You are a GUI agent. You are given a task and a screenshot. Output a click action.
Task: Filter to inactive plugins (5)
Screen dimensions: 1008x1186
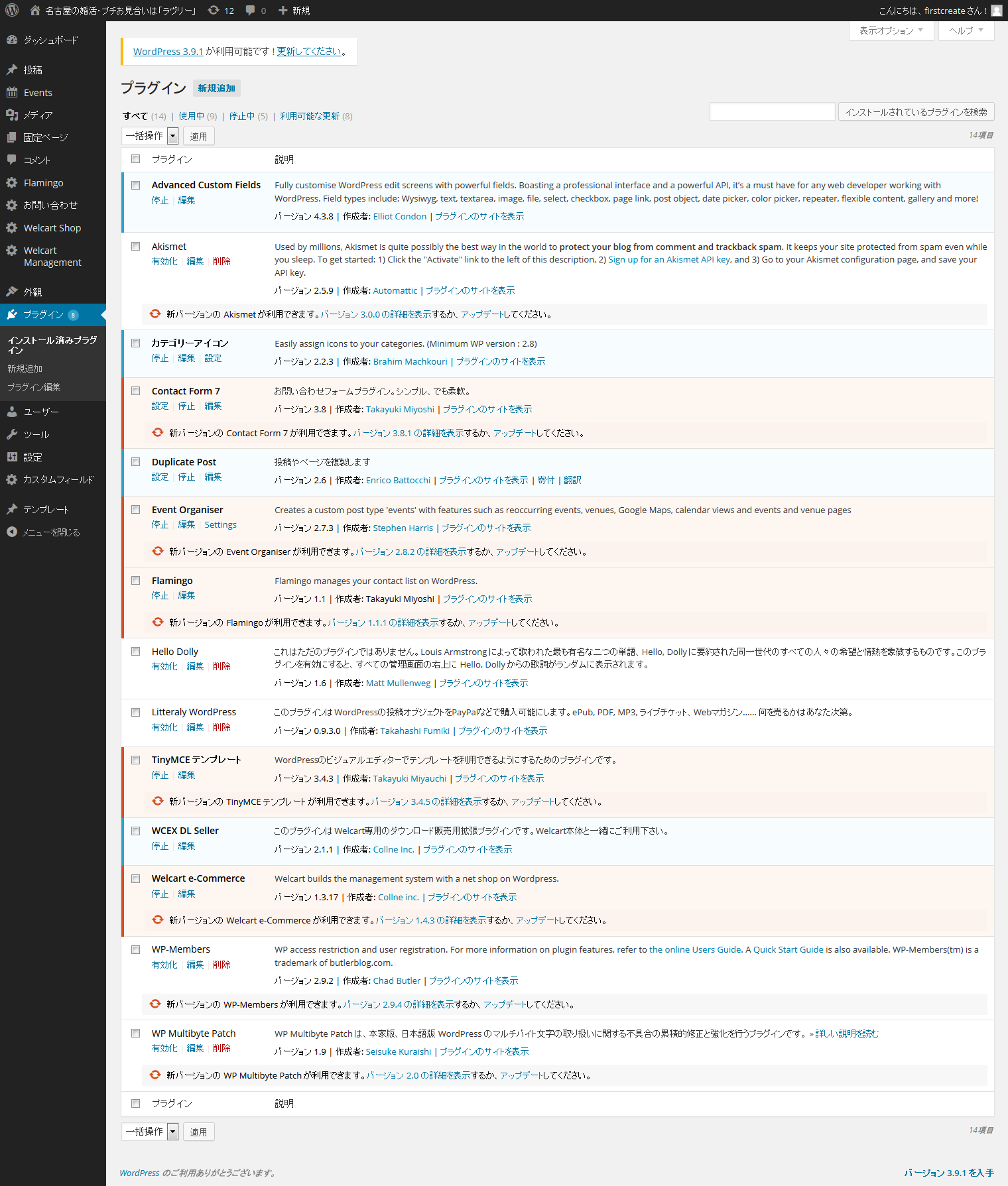pos(242,116)
